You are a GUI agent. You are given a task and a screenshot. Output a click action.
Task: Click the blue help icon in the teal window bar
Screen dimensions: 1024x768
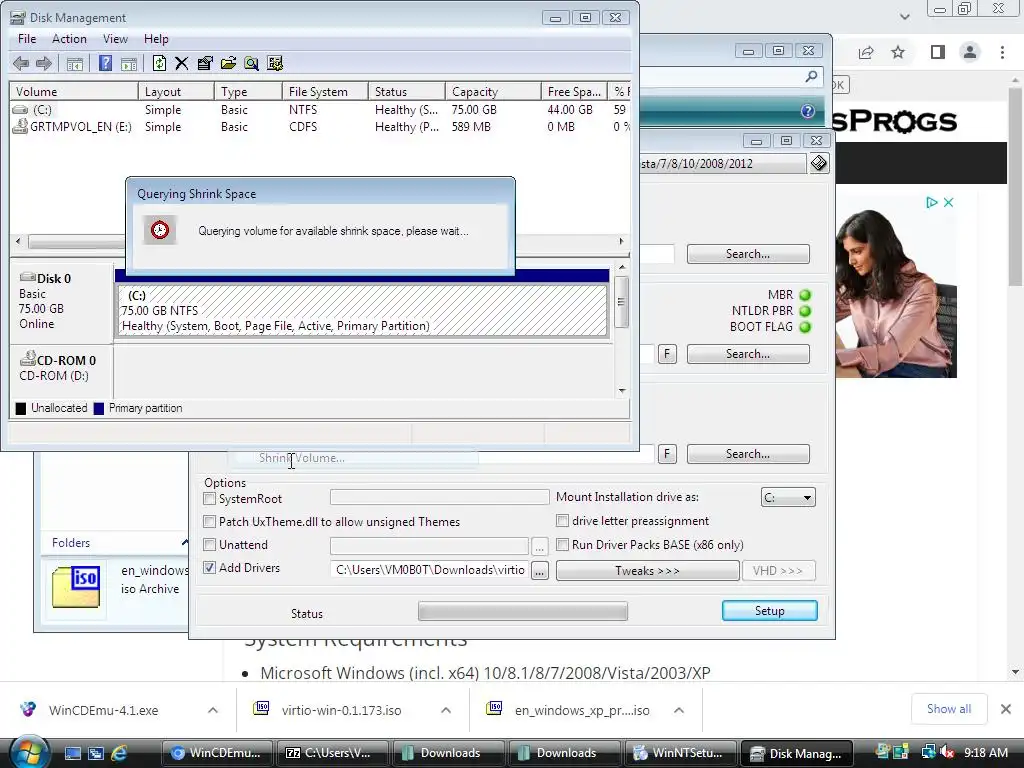pos(808,111)
